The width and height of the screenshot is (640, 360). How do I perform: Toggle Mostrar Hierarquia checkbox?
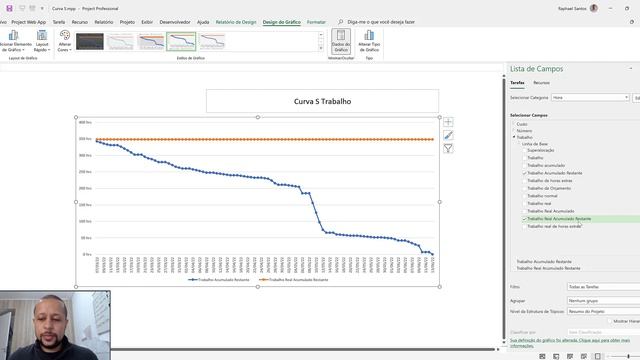[610, 321]
